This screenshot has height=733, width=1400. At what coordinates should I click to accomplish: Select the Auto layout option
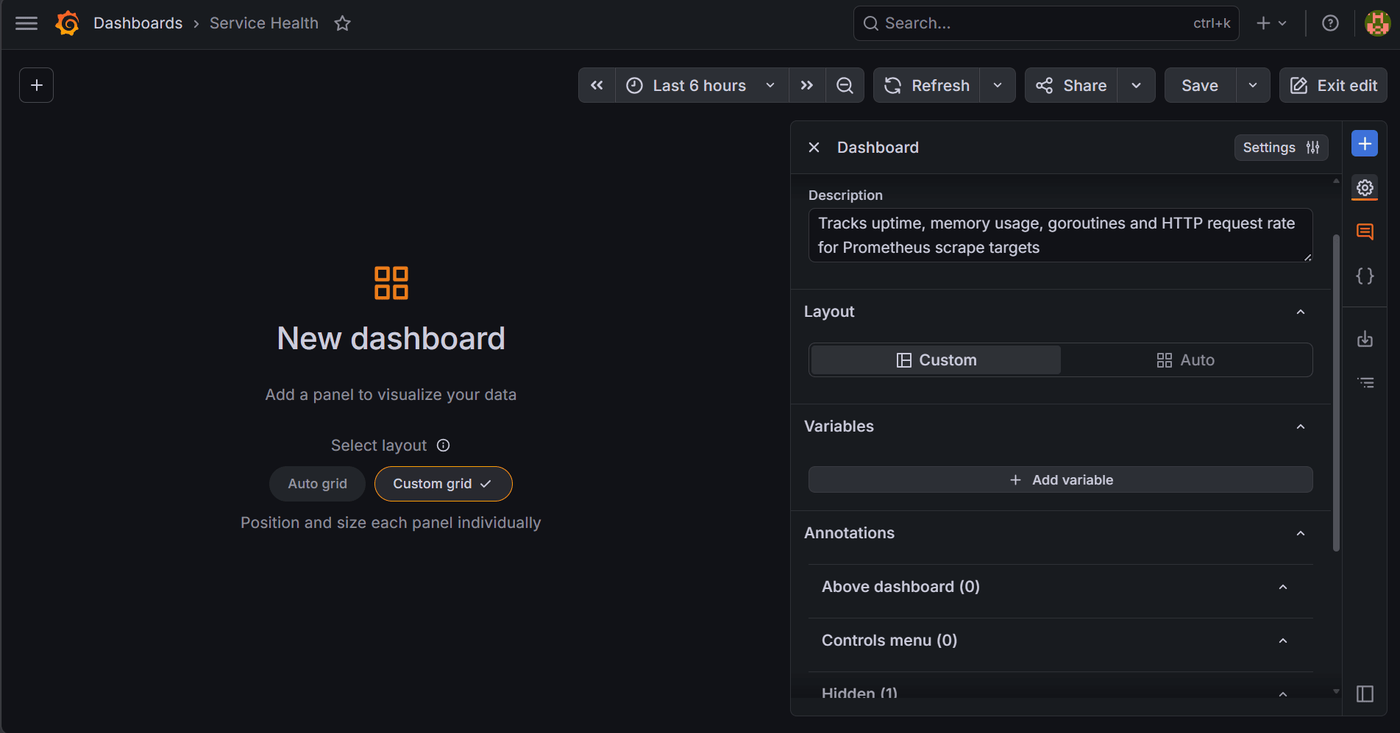[x=1186, y=360]
